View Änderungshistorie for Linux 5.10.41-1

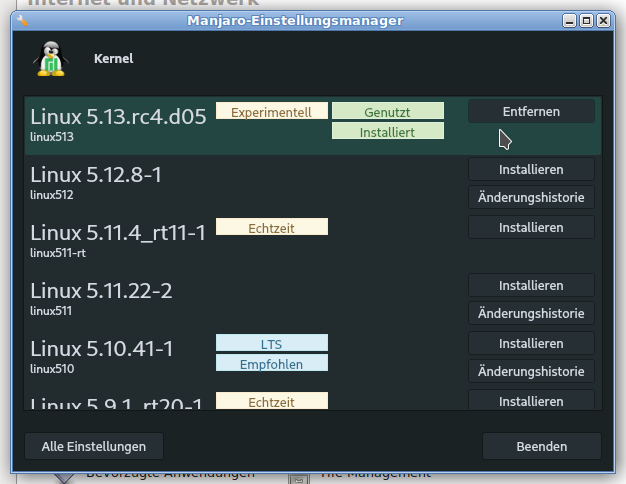point(531,371)
